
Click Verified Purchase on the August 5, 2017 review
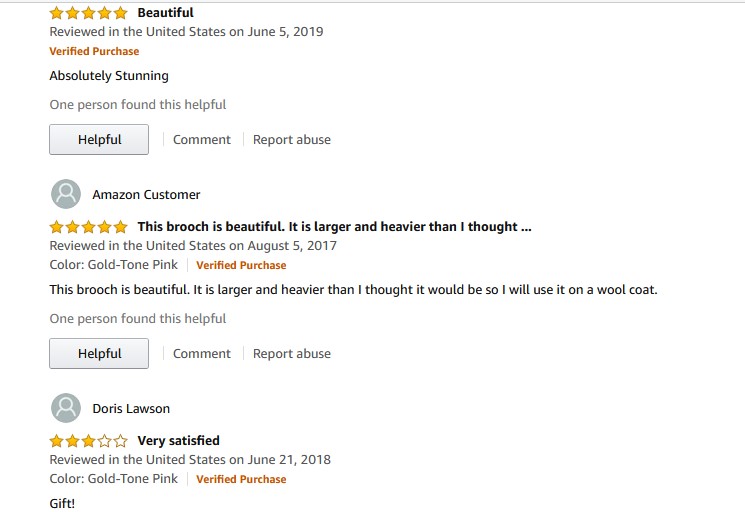[x=241, y=266]
